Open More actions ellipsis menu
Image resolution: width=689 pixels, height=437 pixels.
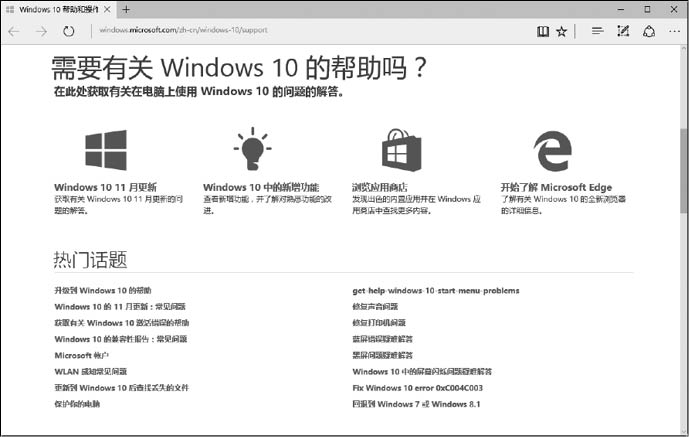point(674,31)
